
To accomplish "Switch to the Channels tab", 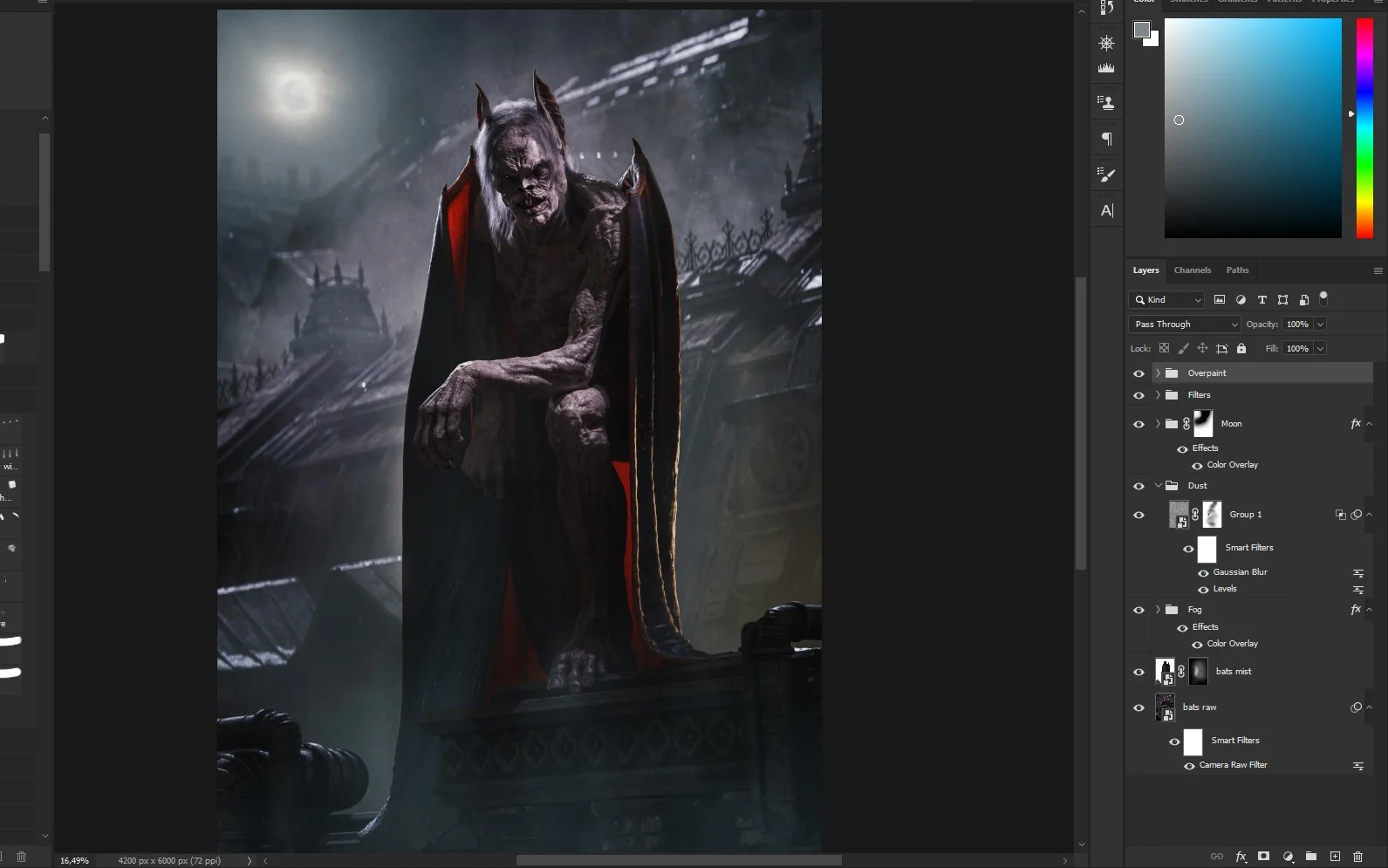I will point(1192,270).
